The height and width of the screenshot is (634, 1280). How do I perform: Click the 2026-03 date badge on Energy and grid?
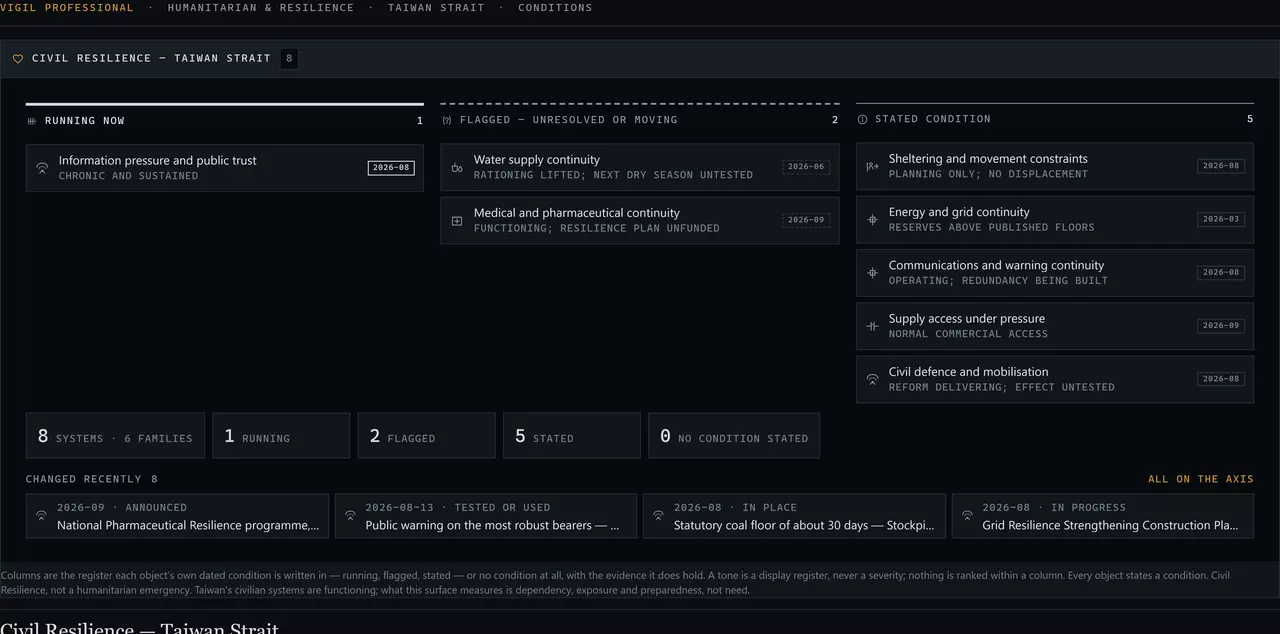(x=1221, y=219)
